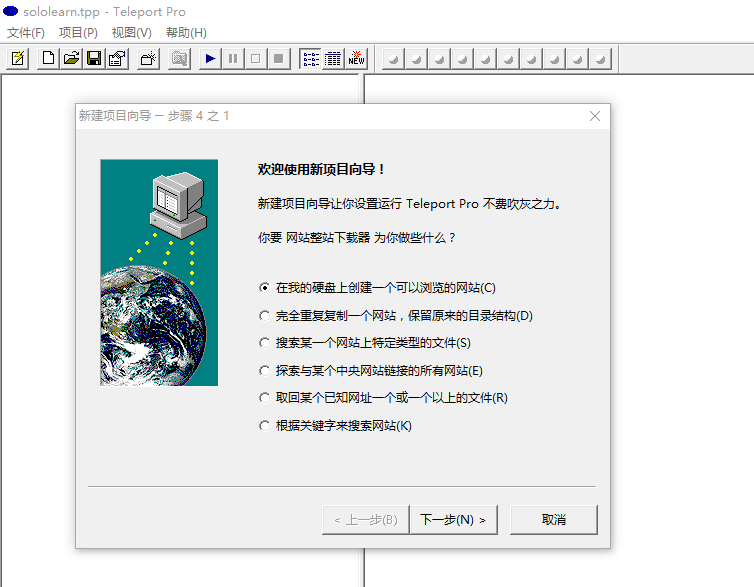The height and width of the screenshot is (587, 754).
Task: Add a new starting address
Action: tap(148, 59)
